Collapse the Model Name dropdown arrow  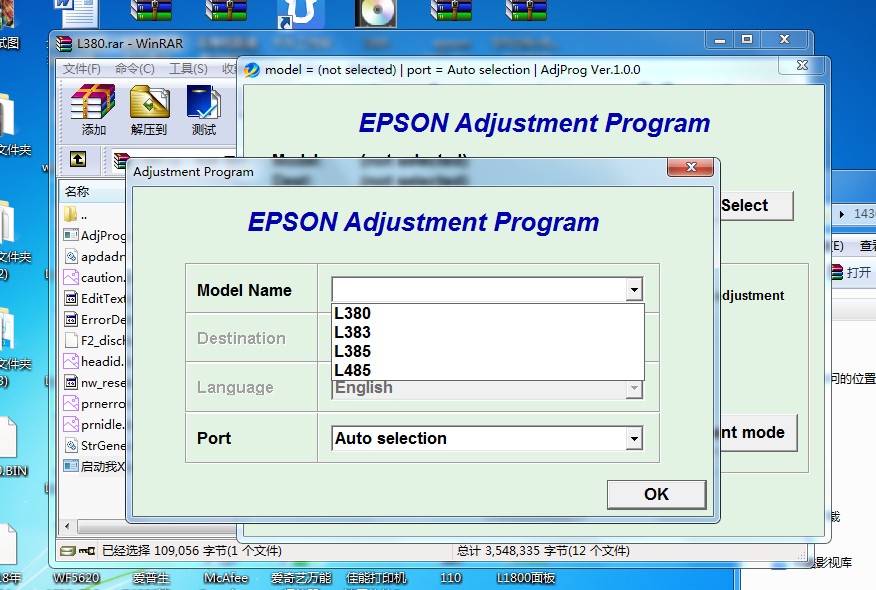634,289
